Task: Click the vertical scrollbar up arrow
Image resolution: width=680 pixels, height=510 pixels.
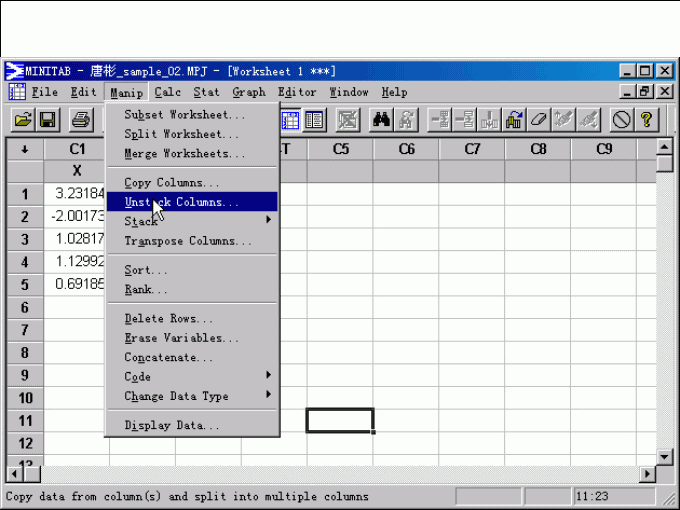Action: pos(664,148)
